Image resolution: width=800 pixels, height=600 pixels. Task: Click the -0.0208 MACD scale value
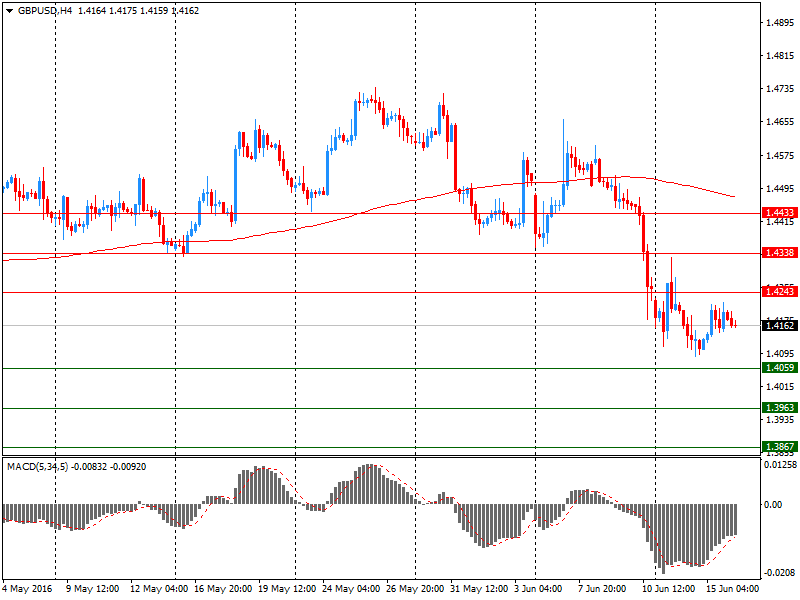[x=780, y=573]
